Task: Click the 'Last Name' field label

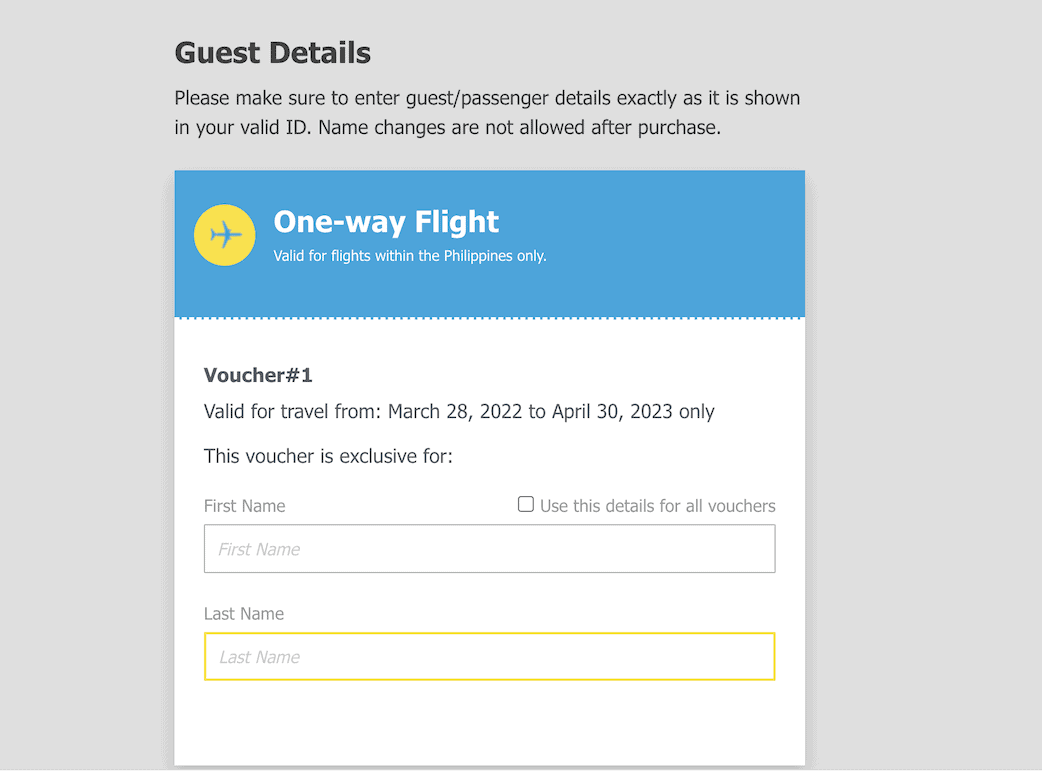Action: tap(243, 614)
